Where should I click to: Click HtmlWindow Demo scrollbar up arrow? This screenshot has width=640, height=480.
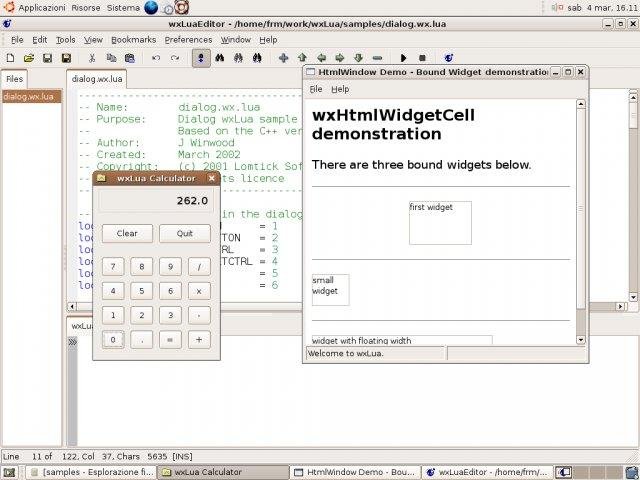[x=581, y=104]
